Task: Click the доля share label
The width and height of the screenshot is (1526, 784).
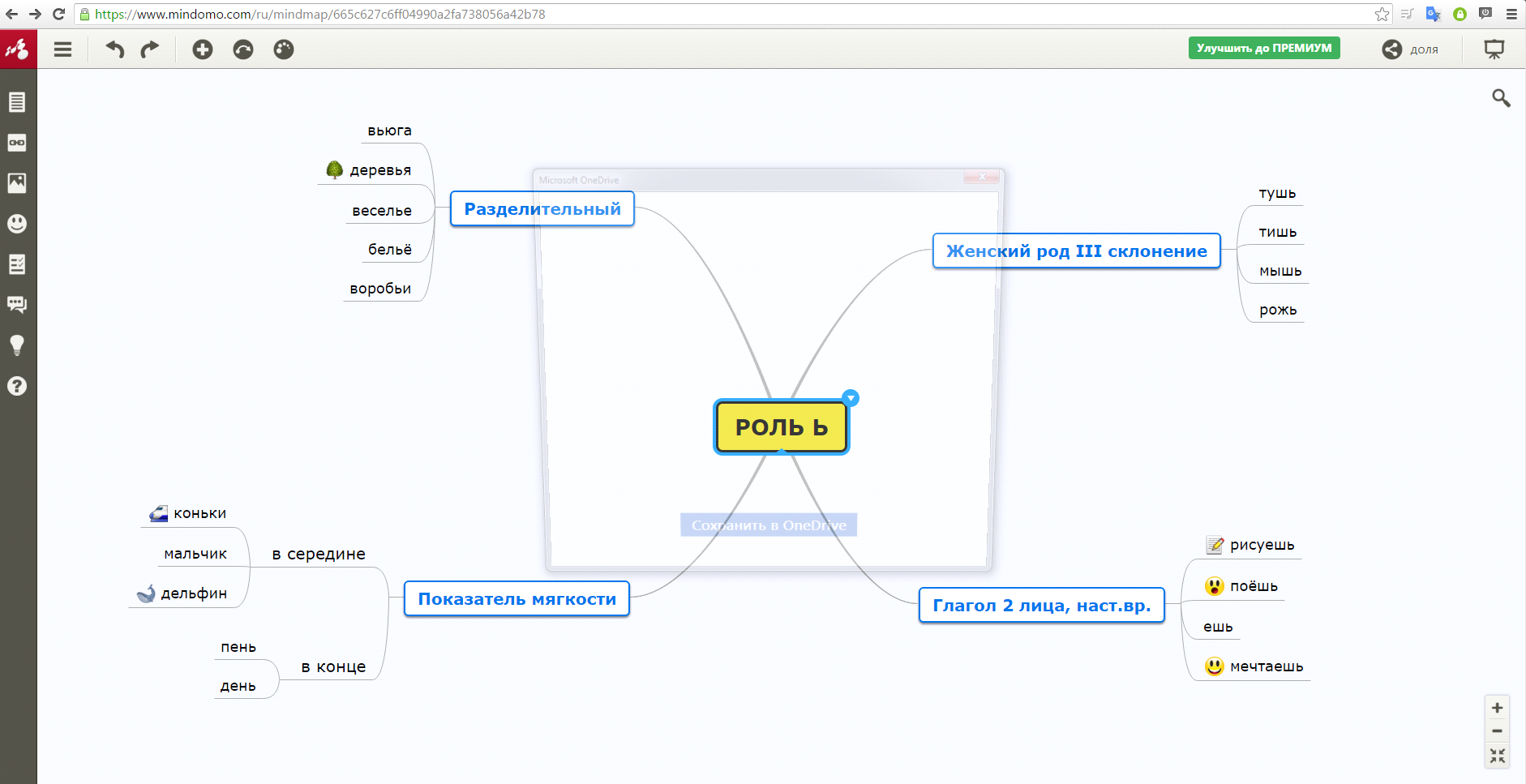Action: coord(1424,49)
